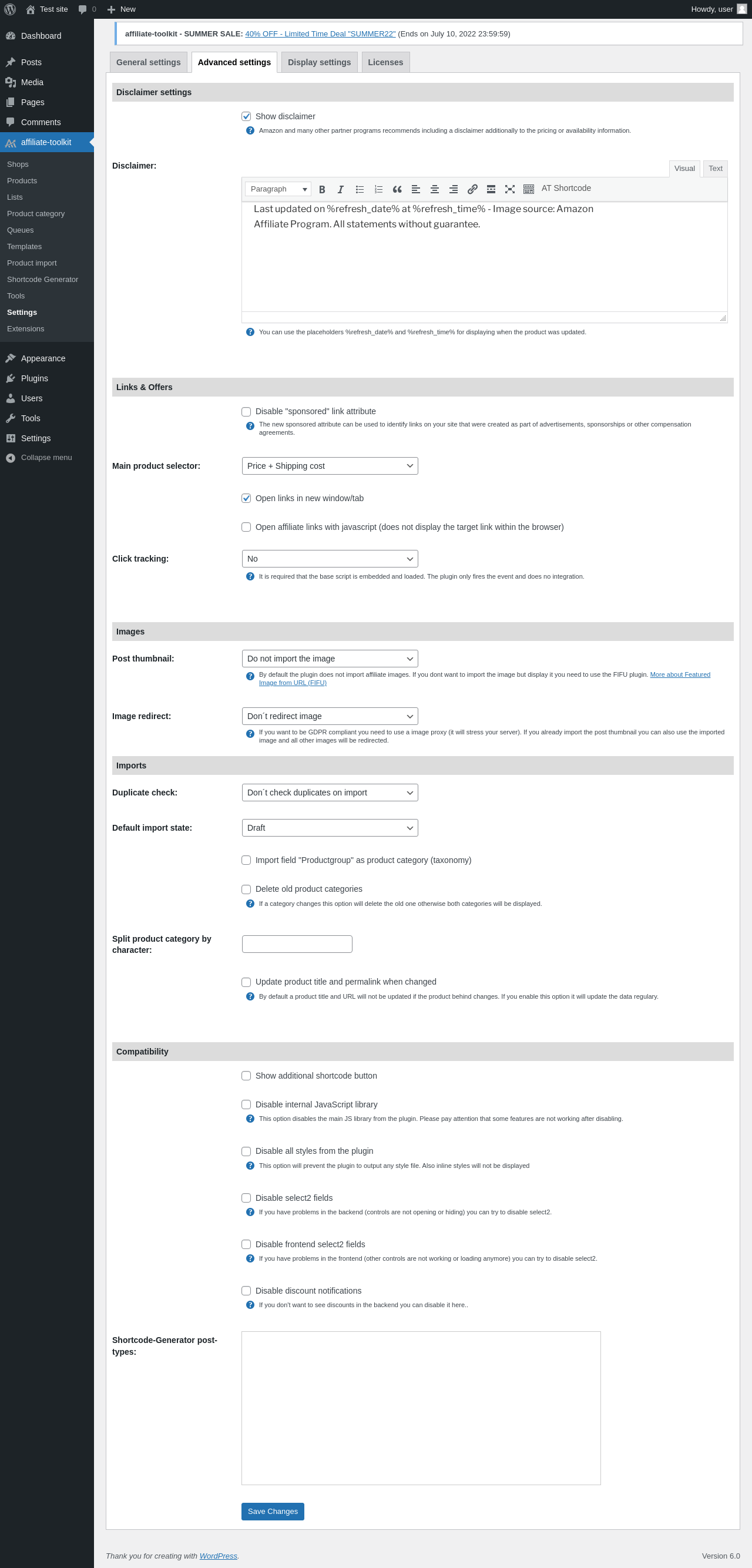The width and height of the screenshot is (752, 1568).
Task: Open the Default import state dropdown
Action: [x=330, y=828]
